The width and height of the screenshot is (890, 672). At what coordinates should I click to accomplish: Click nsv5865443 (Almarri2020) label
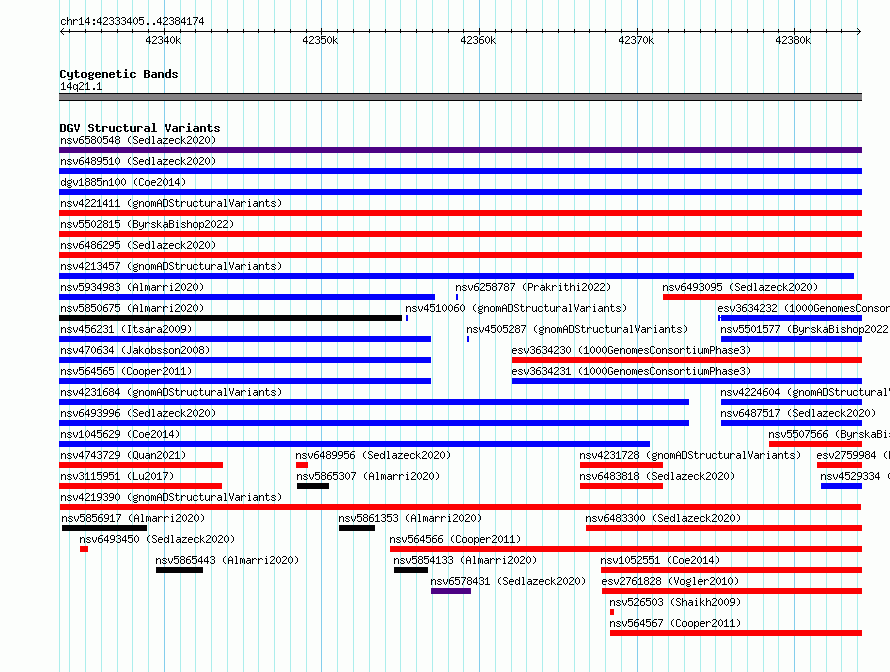(227, 560)
